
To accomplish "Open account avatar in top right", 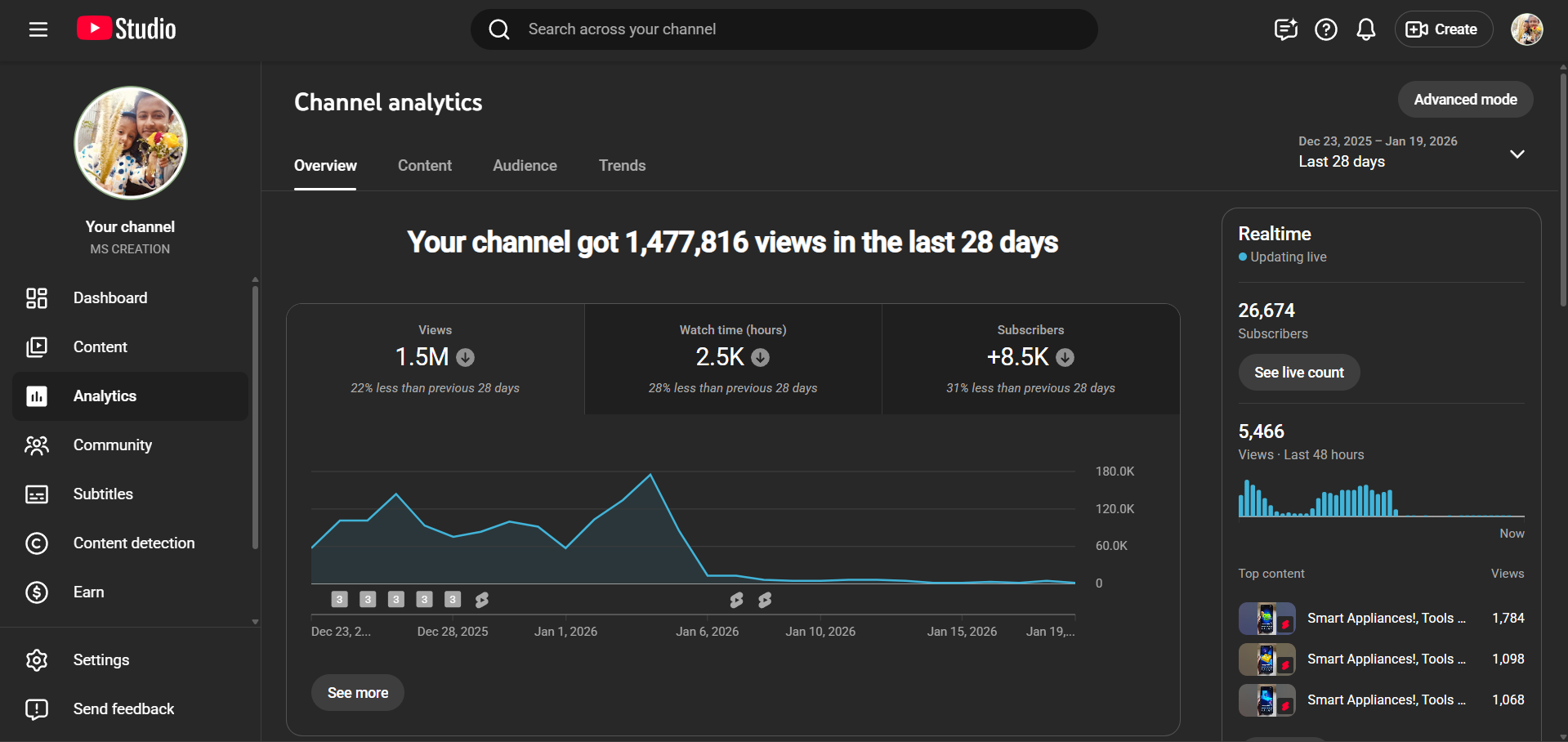I will point(1526,29).
